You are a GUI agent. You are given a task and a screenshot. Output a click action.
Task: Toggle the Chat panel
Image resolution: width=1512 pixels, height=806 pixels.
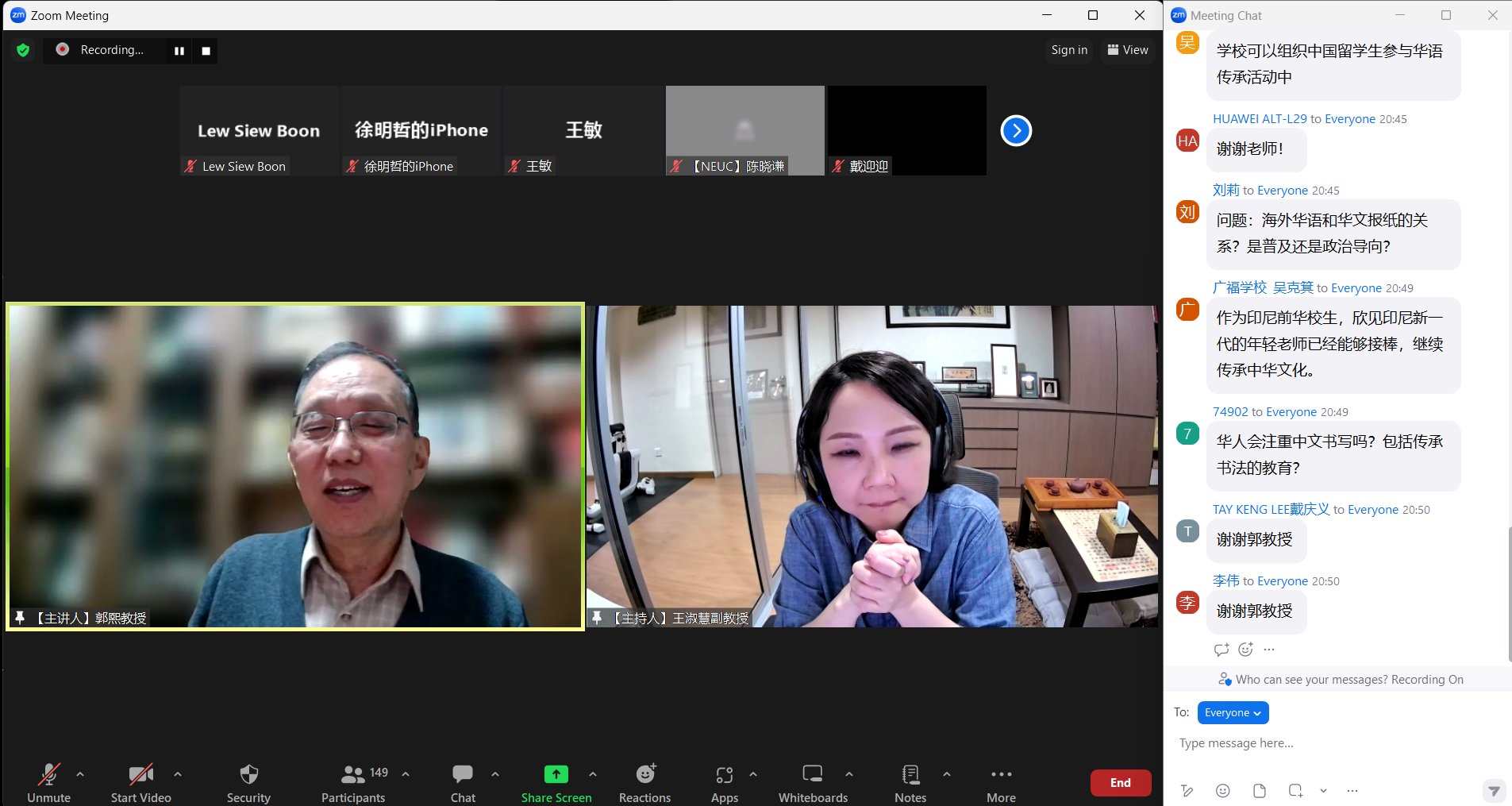(463, 783)
